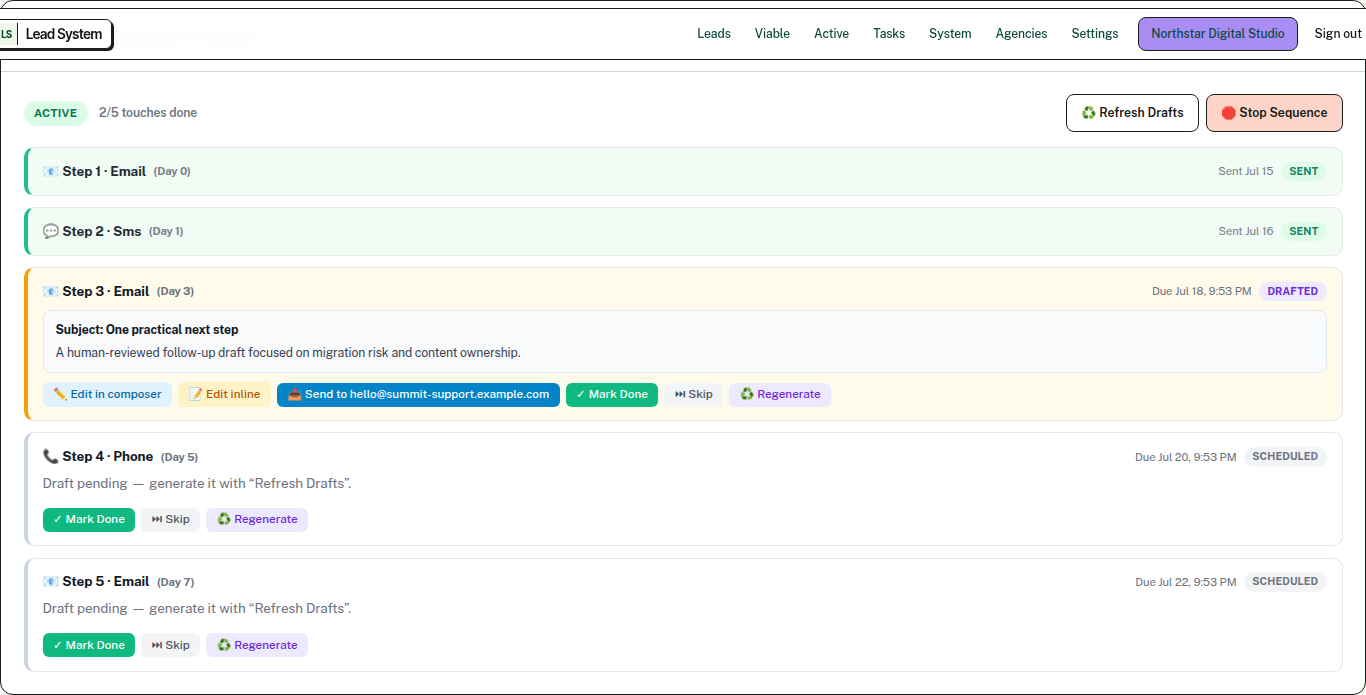Screen dimensions: 1366x695
Task: Stop Sequence using the red button
Action: coord(1274,113)
